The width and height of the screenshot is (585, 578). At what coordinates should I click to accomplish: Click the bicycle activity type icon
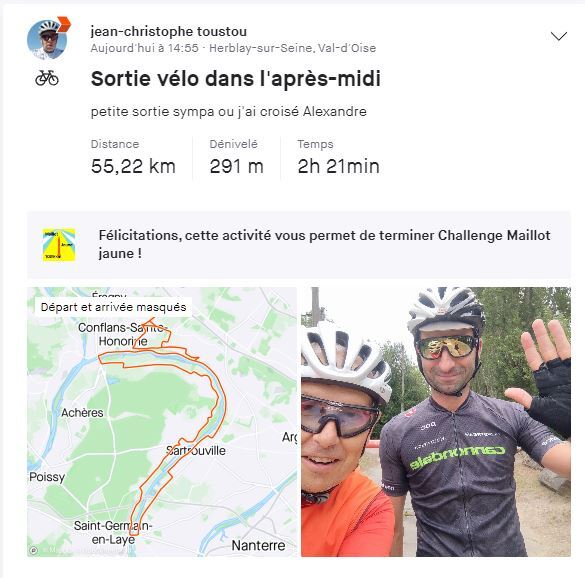click(x=47, y=78)
